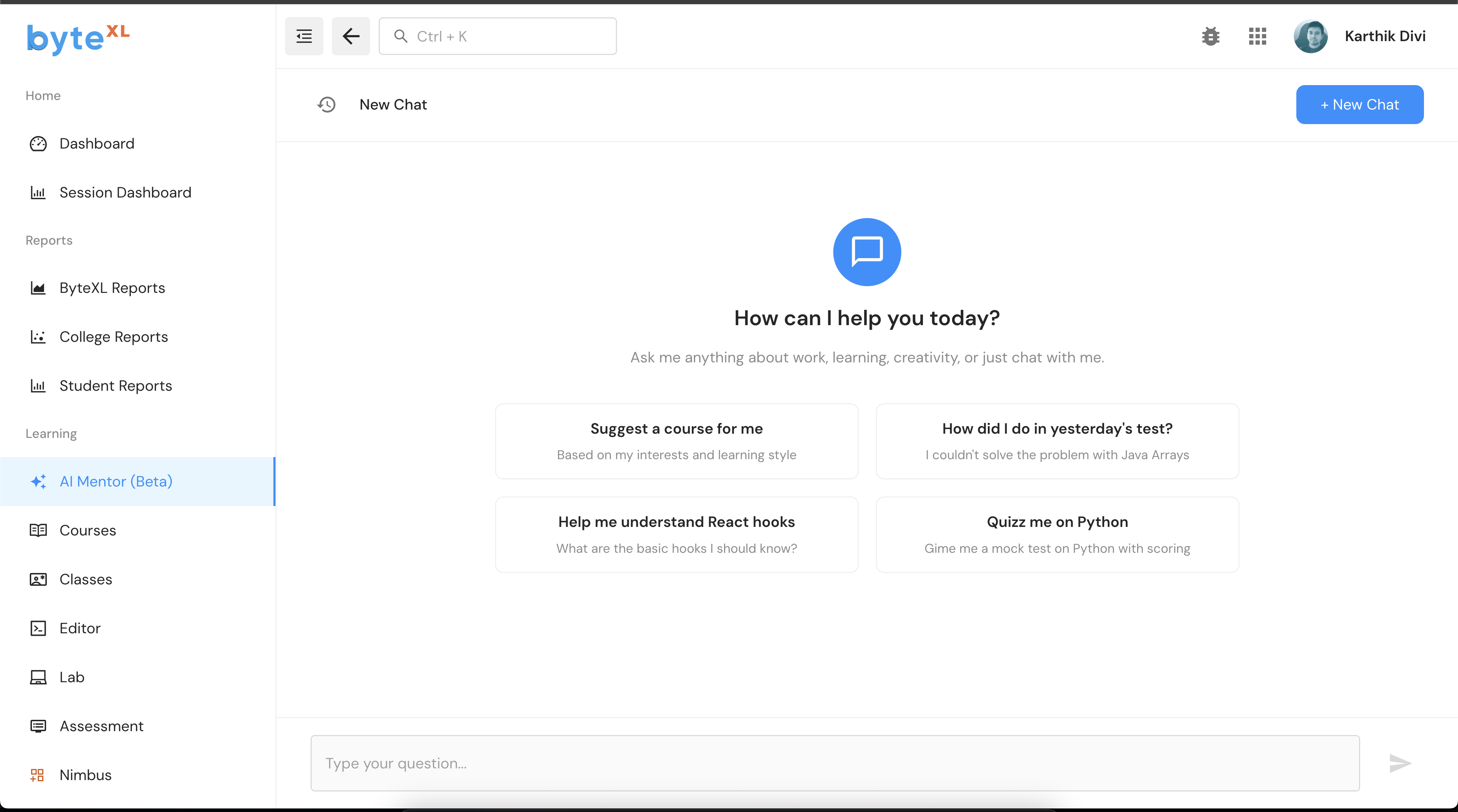Start a chat with the + New Chat button
Viewport: 1458px width, 812px height.
[1359, 105]
